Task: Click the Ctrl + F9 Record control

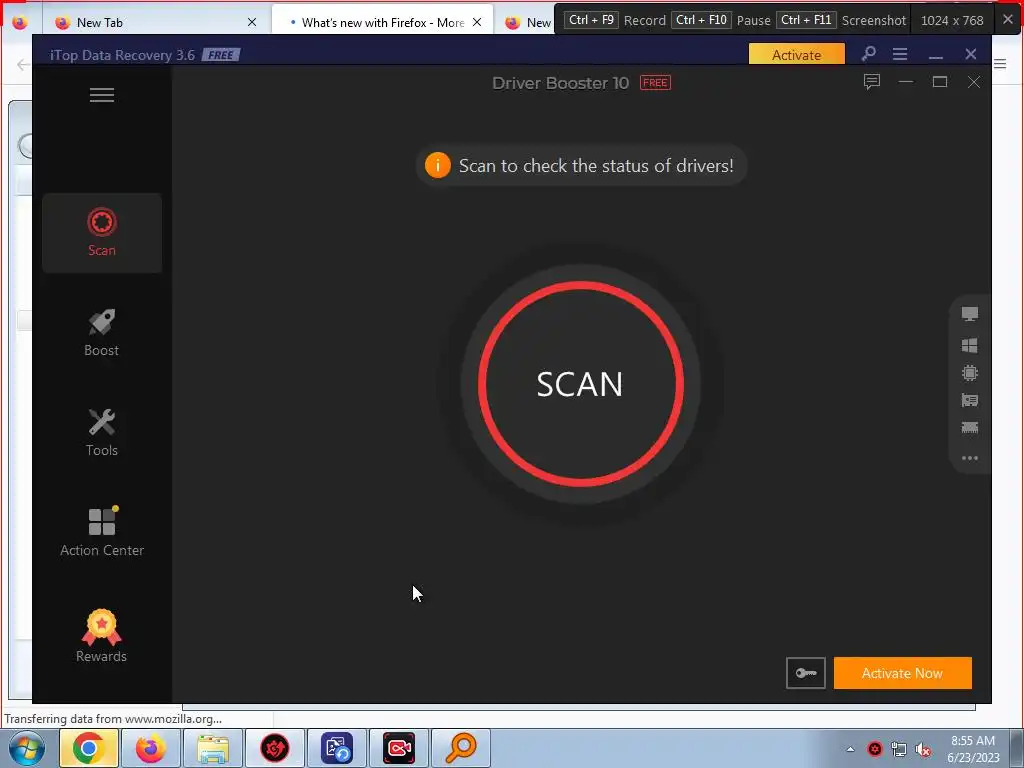Action: coord(615,20)
